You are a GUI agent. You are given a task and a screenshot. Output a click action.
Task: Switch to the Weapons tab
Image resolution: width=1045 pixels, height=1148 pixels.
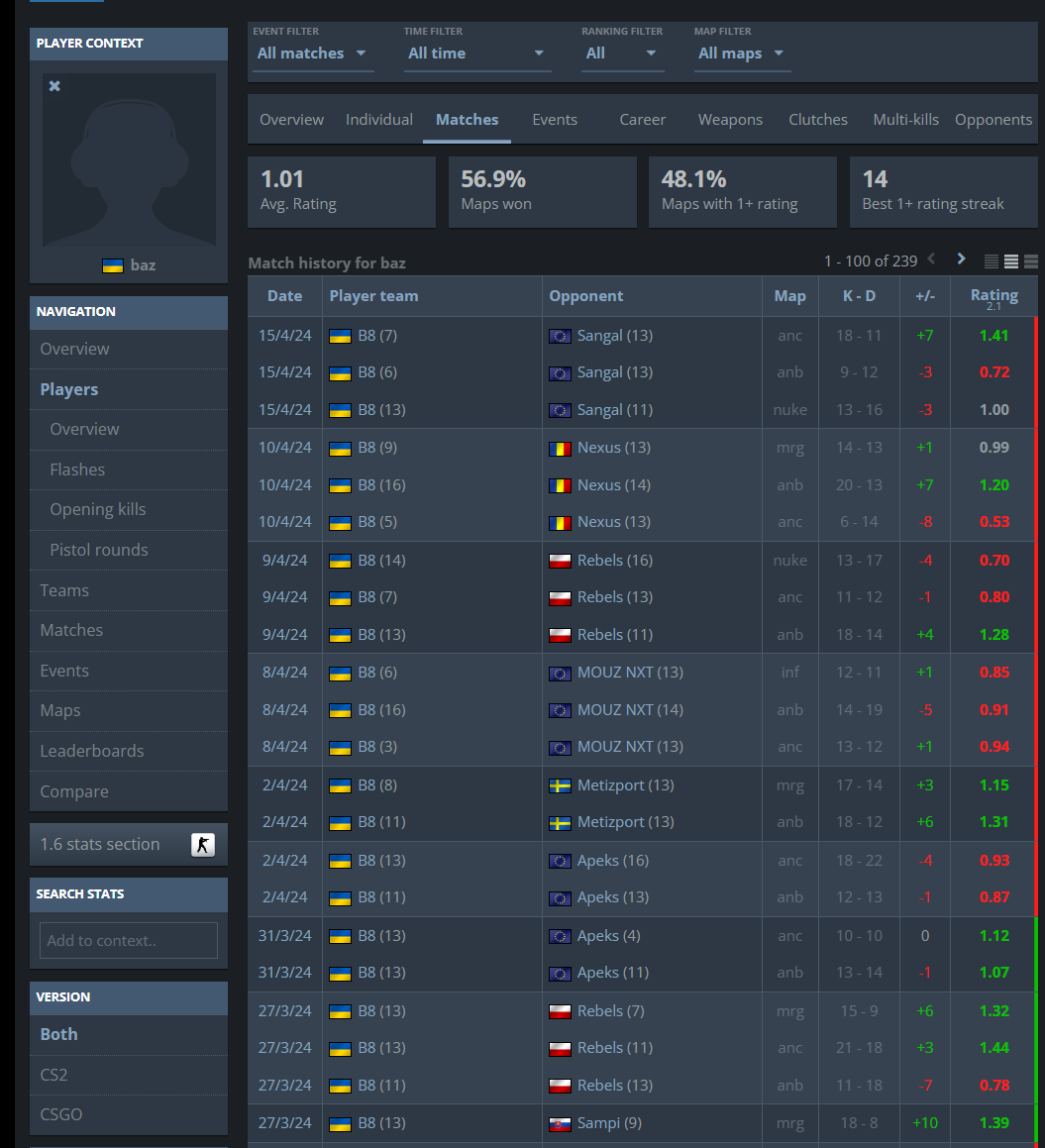pyautogui.click(x=730, y=119)
